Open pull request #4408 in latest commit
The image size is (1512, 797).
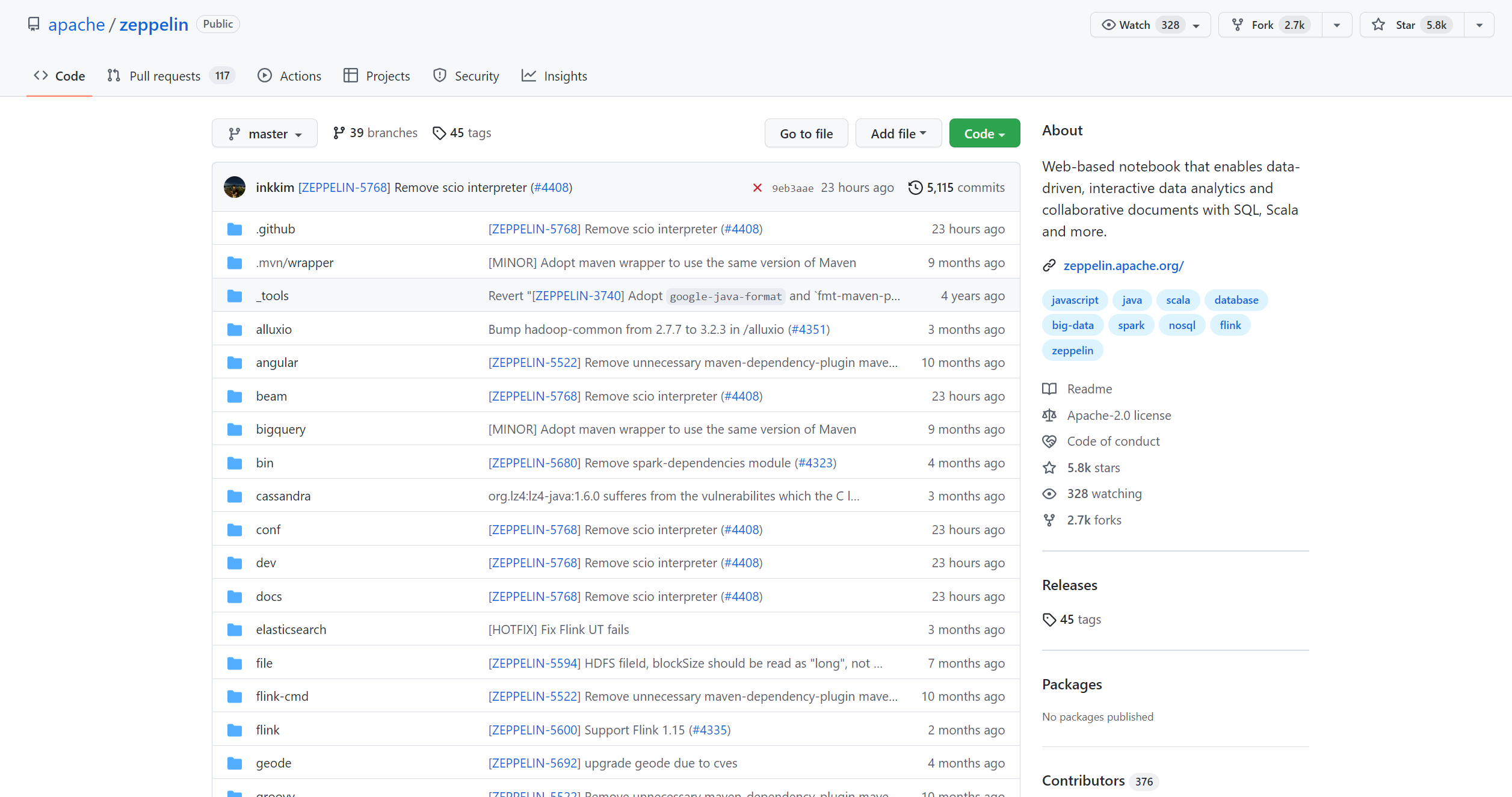pos(552,188)
